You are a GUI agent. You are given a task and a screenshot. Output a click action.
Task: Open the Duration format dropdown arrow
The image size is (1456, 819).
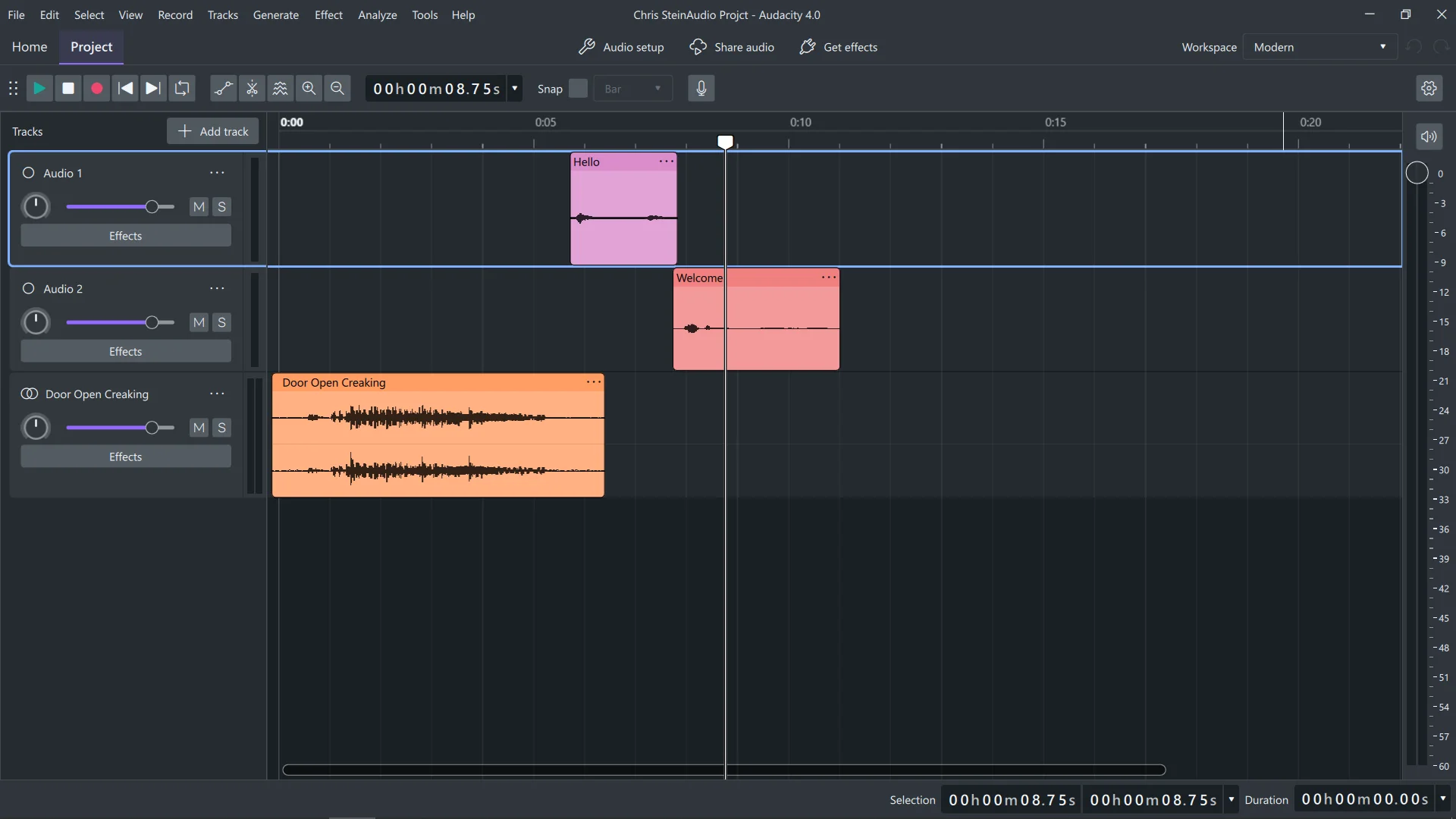coord(1443,799)
